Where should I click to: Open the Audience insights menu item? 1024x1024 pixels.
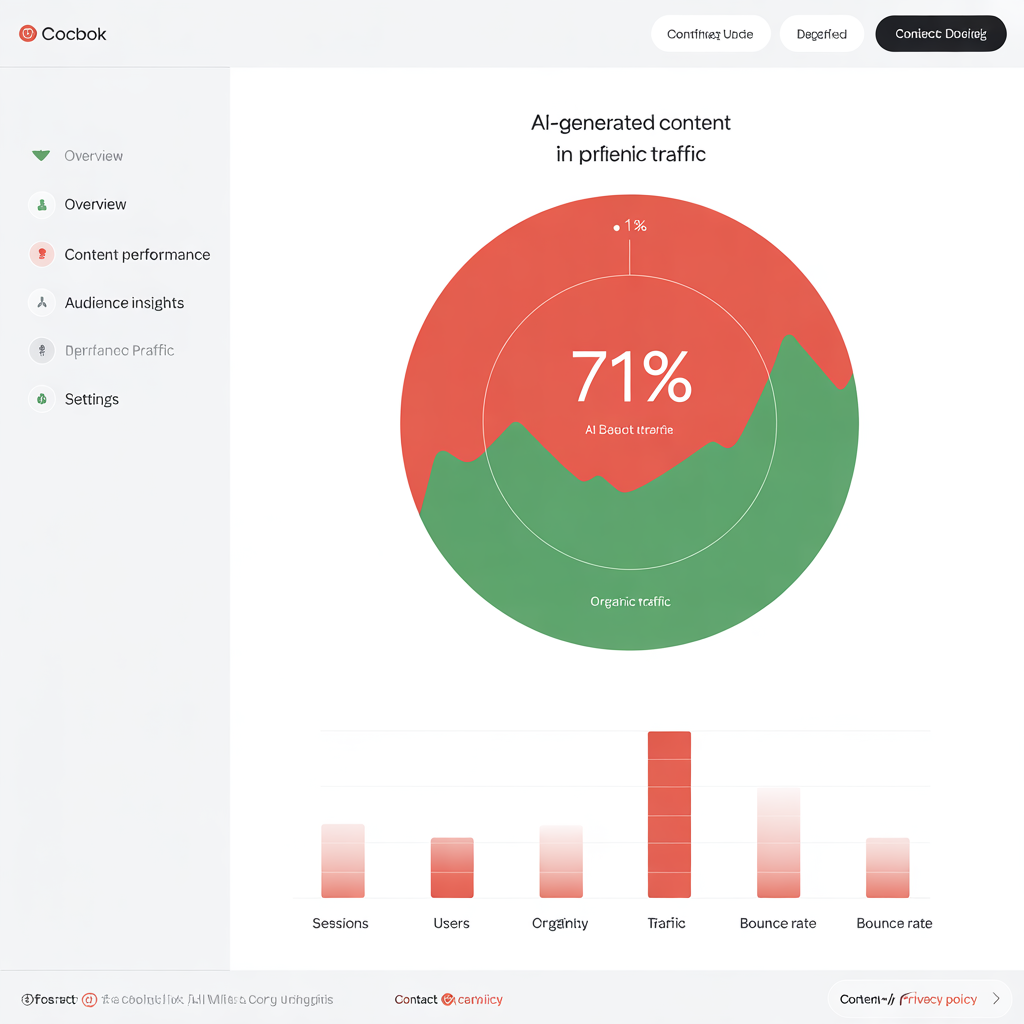click(x=124, y=302)
